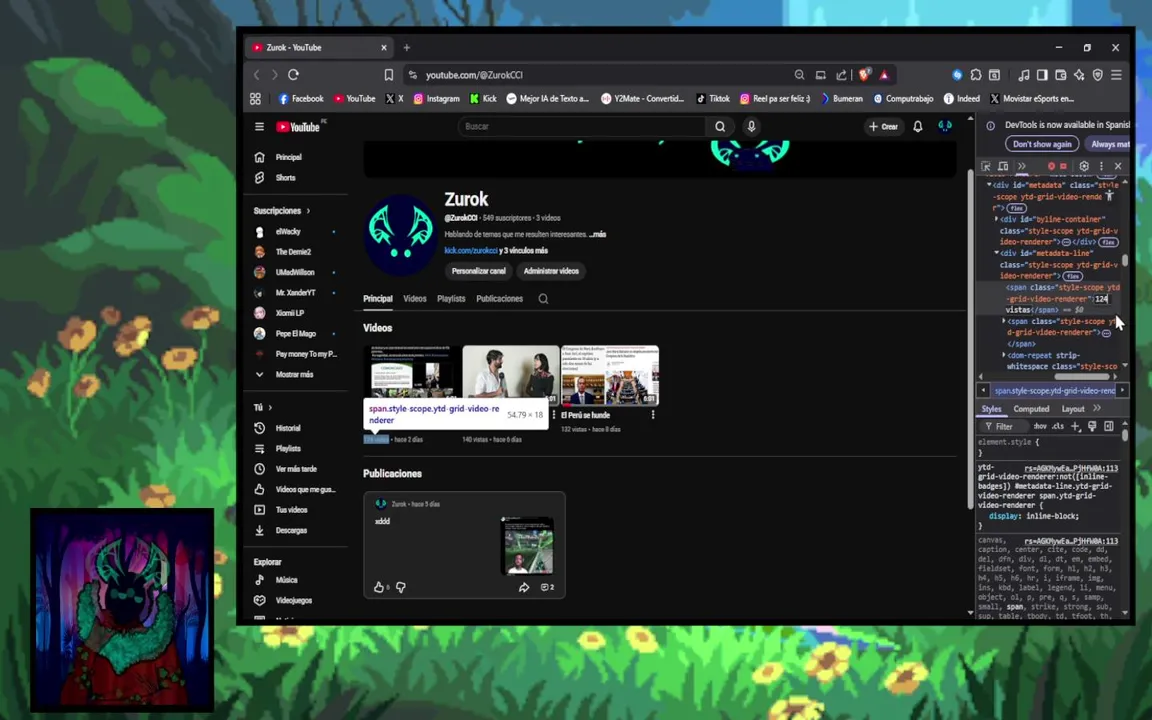Screen dimensions: 1152x720
Task: Open the Brave VPN shield icon
Action: coord(1098,75)
